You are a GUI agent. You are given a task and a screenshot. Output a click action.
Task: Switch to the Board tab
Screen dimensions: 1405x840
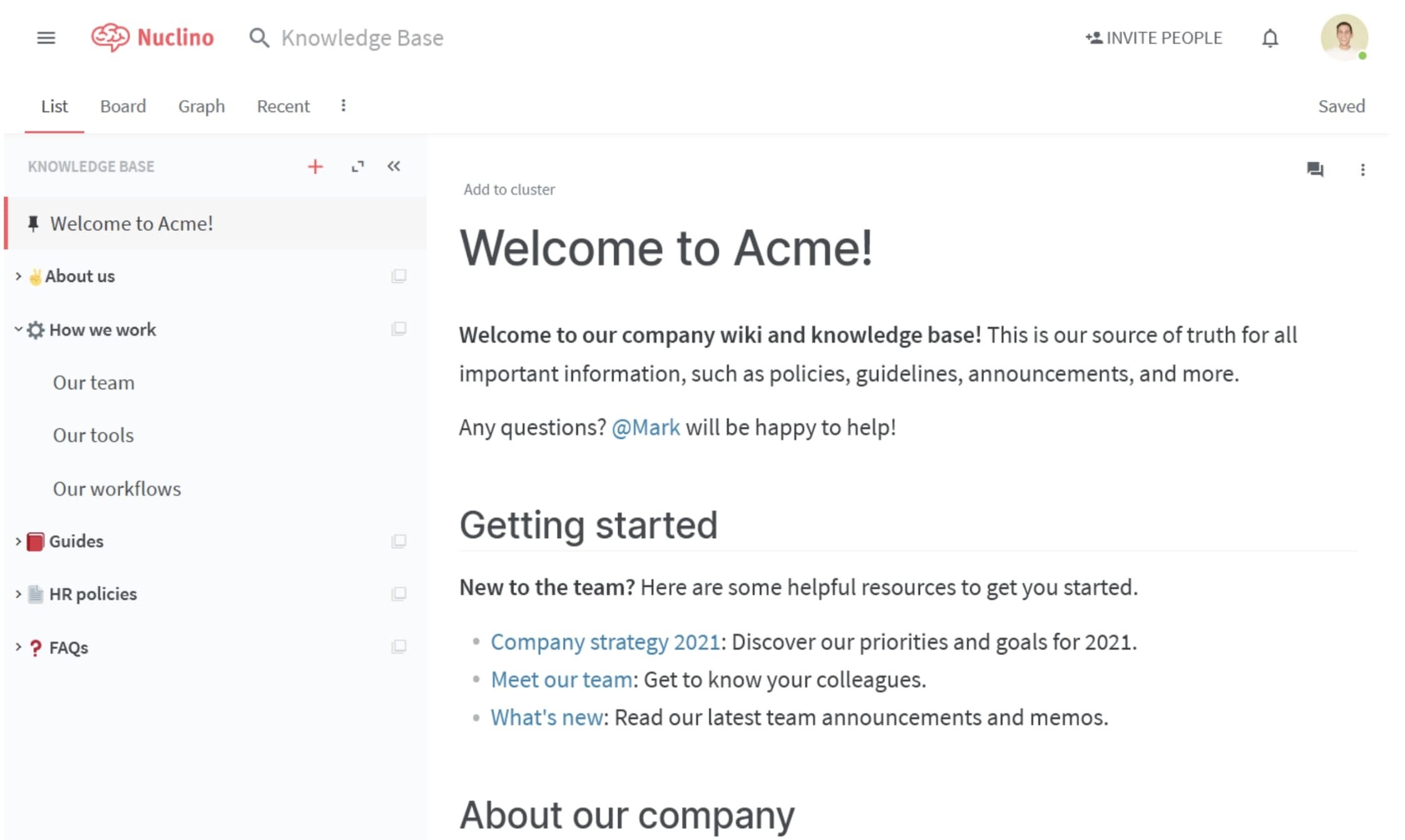[123, 106]
